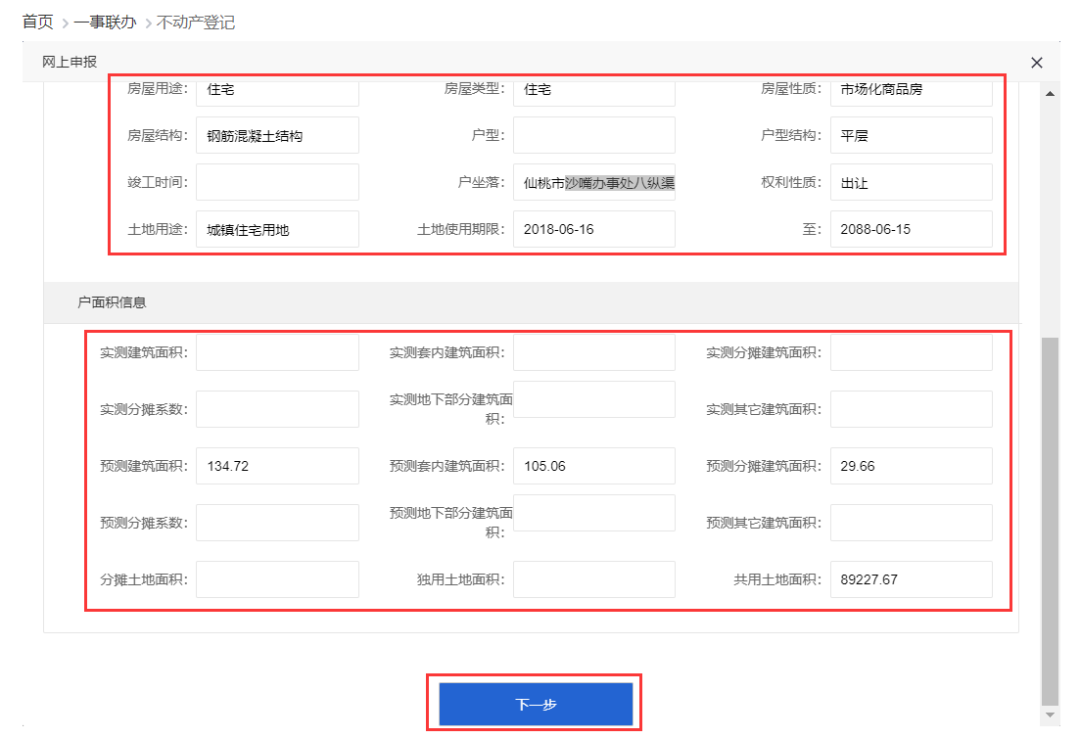Click the 竣工时间 date field
Image resolution: width=1080 pixels, height=738 pixels.
277,182
